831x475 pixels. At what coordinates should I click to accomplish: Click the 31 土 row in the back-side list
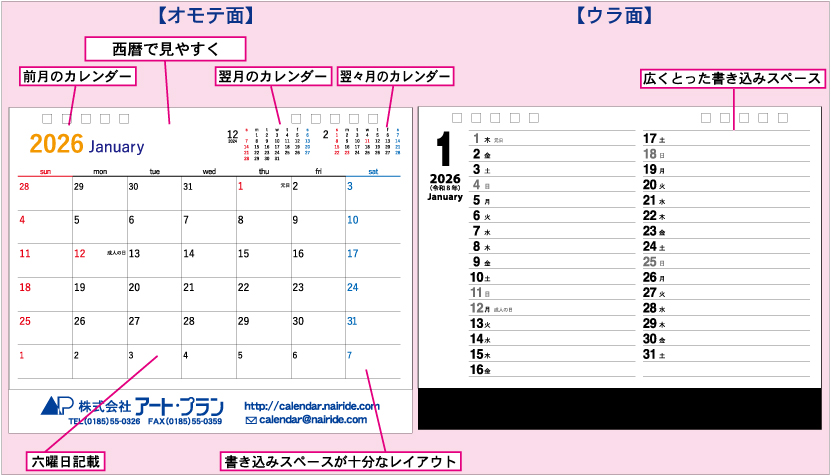click(726, 354)
